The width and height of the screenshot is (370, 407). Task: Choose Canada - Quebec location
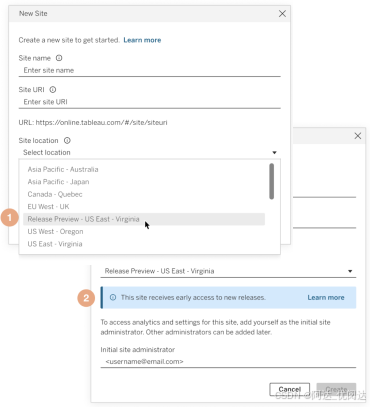point(144,194)
